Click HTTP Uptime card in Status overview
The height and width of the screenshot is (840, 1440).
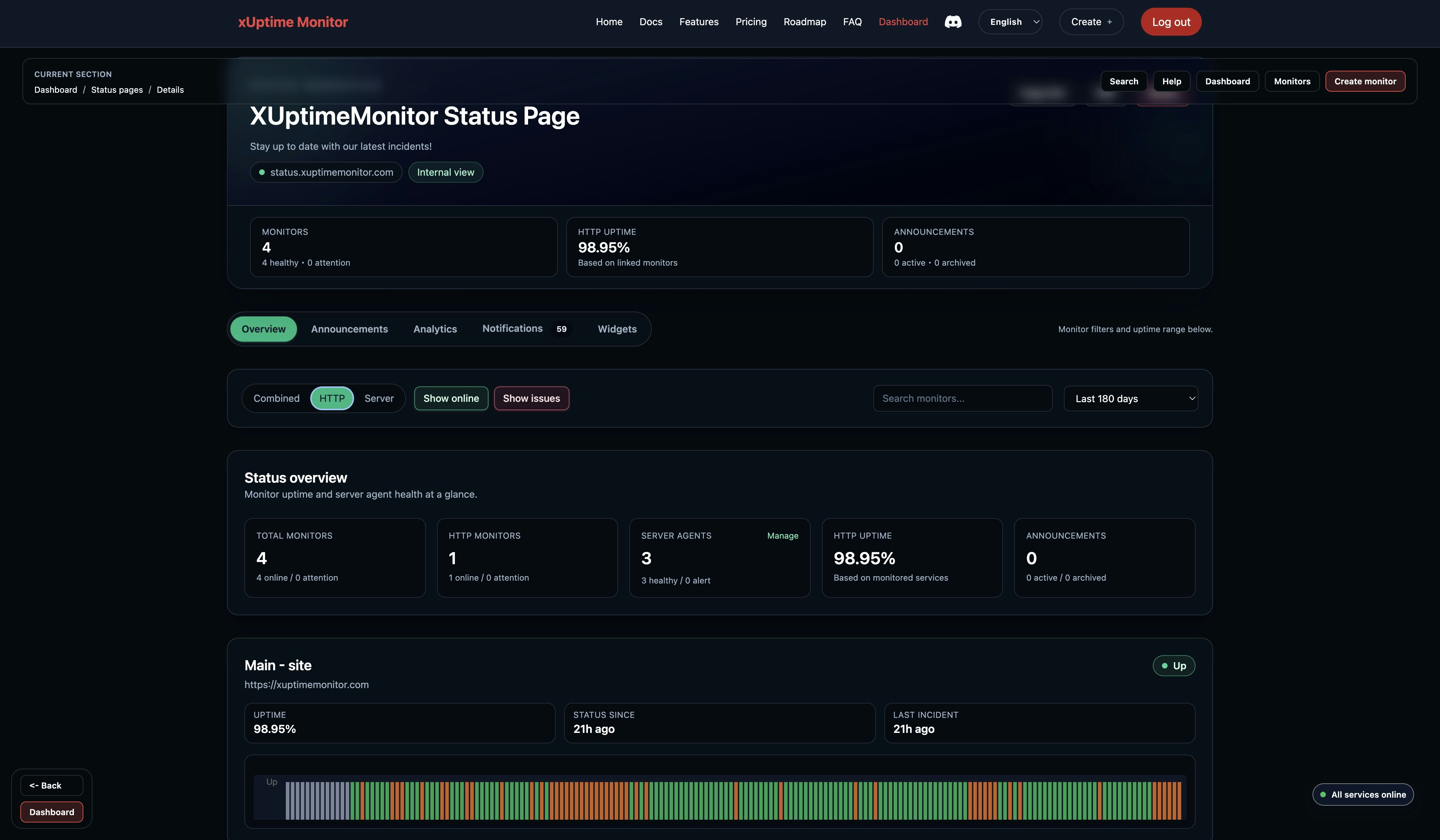[x=912, y=558]
